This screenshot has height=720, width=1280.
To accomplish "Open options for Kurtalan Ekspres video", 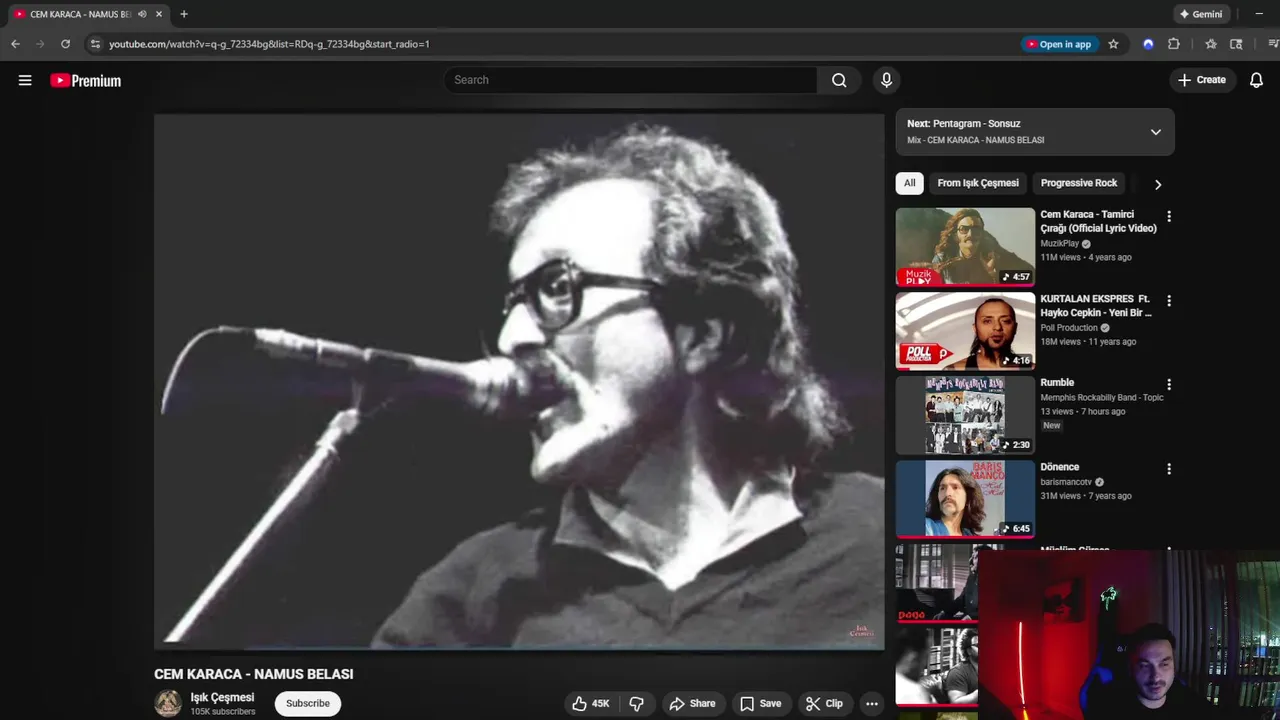I will pyautogui.click(x=1168, y=300).
